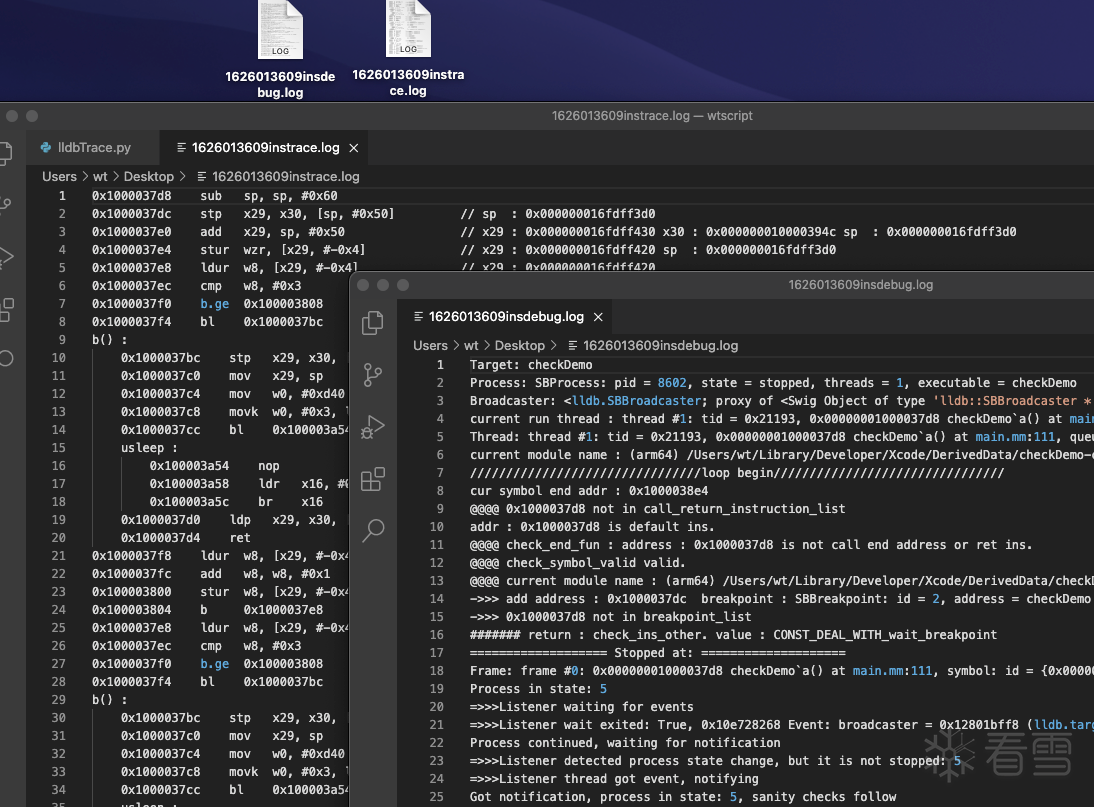This screenshot has height=807, width=1094.
Task: Click 'Got notification, process in state' line
Action: [x=683, y=797]
